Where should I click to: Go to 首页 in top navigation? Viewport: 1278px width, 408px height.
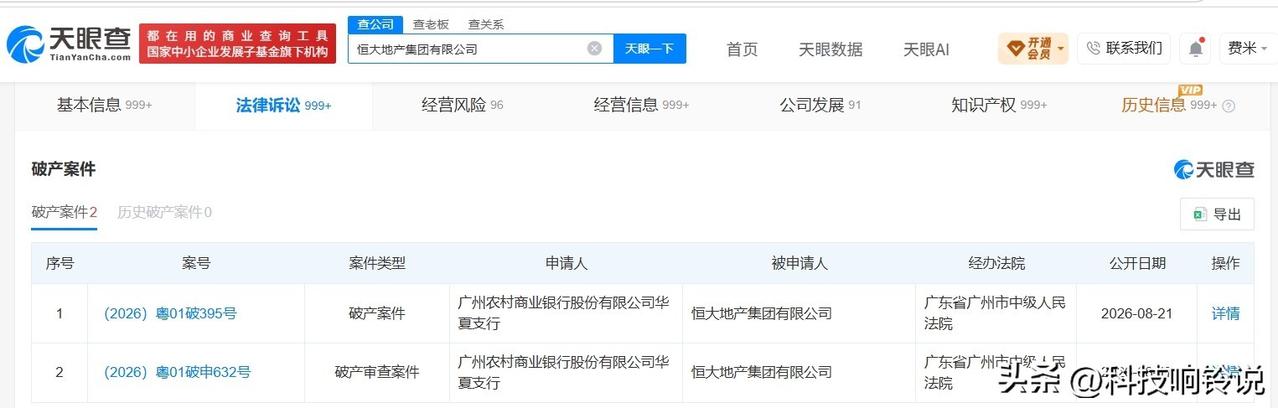(x=742, y=49)
